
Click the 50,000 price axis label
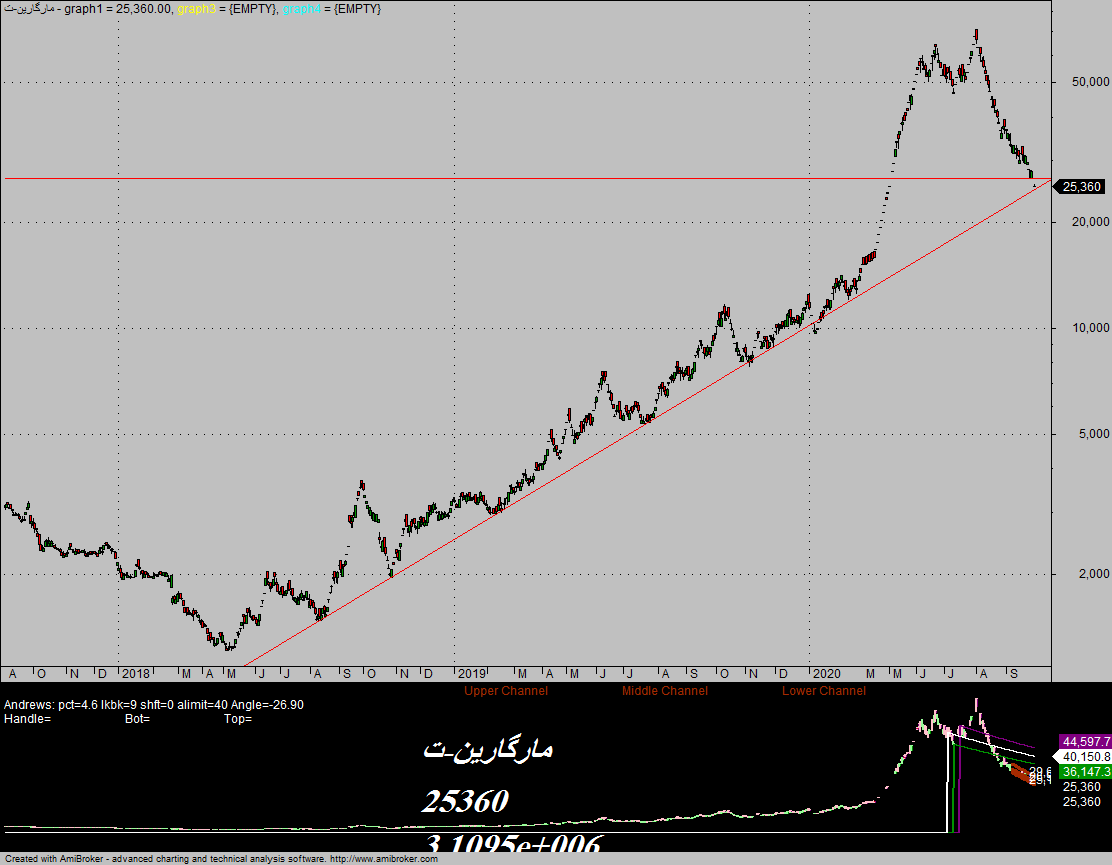point(1090,82)
